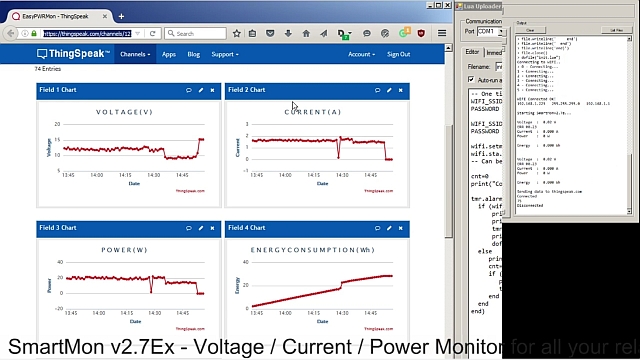Open a new browser tab with plus
This screenshot has width=640, height=360.
121,16
